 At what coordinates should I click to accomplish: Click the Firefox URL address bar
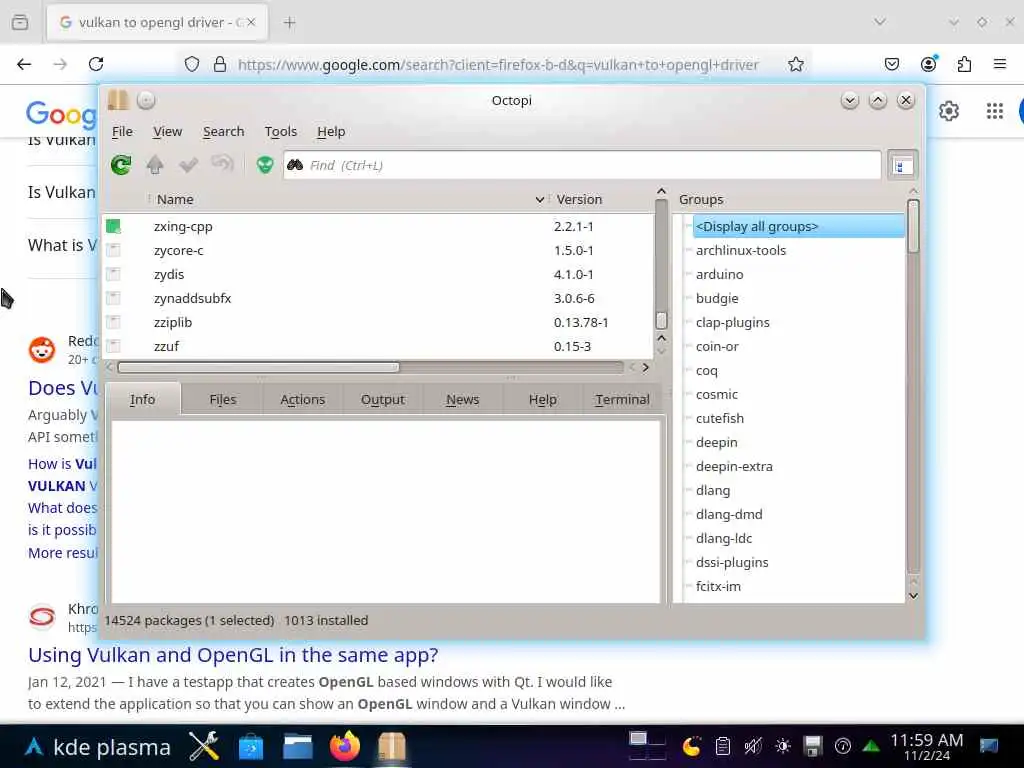(498, 64)
